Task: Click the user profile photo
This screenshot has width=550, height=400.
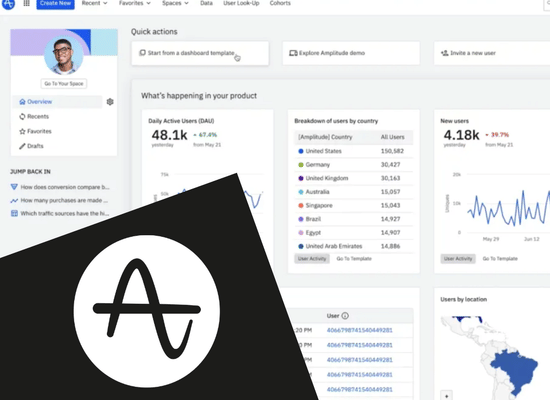Action: pos(64,55)
